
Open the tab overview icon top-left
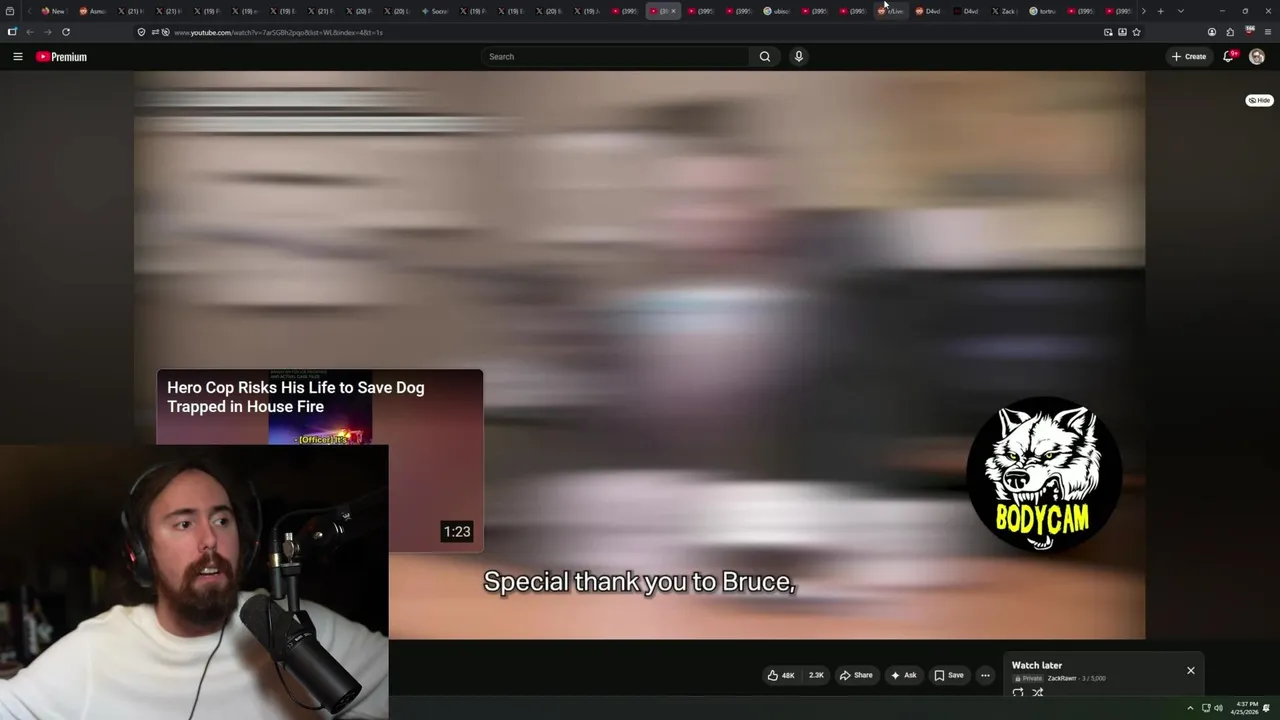10,11
